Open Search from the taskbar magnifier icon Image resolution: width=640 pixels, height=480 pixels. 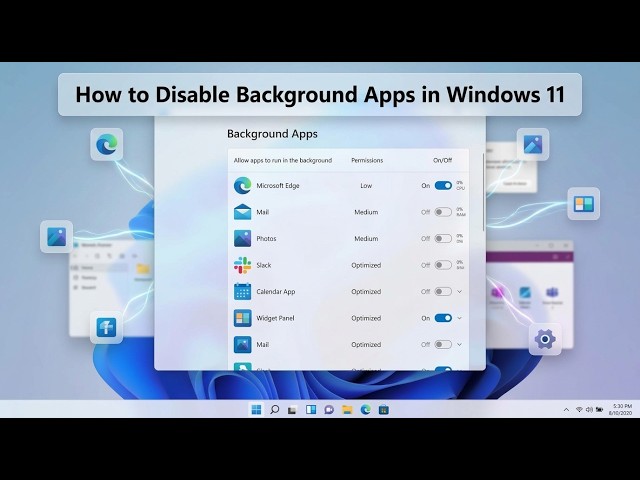tap(275, 409)
